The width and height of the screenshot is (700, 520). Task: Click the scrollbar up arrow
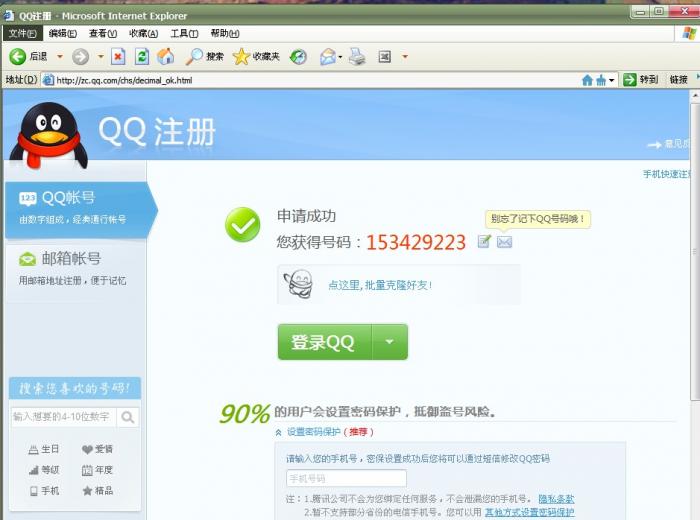695,96
